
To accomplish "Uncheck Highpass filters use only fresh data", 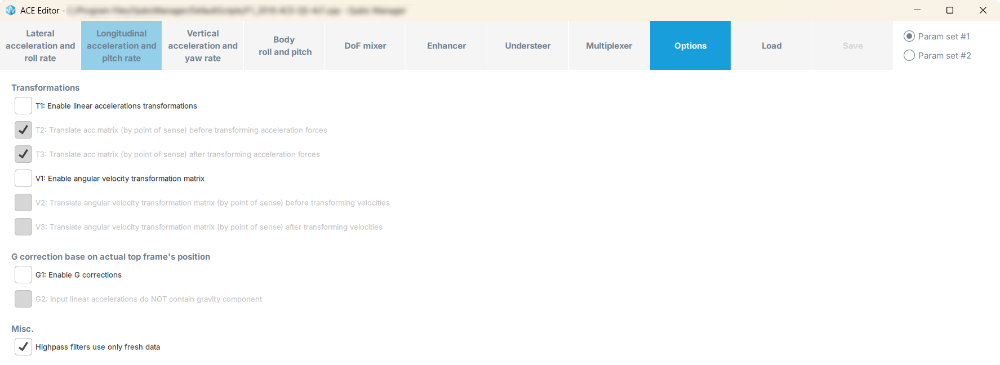I will tap(23, 347).
